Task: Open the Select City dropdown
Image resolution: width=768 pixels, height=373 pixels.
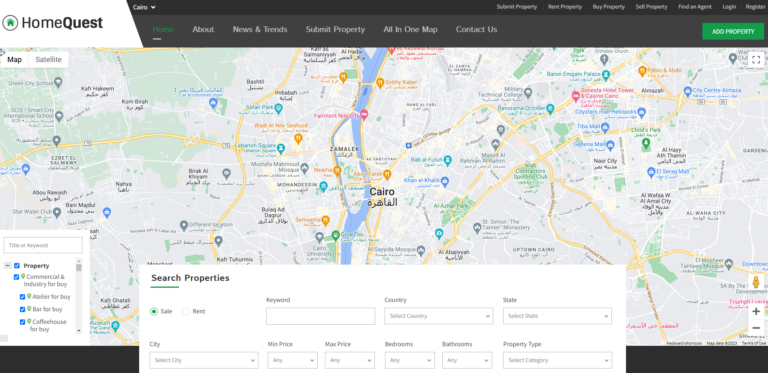Action: [204, 360]
